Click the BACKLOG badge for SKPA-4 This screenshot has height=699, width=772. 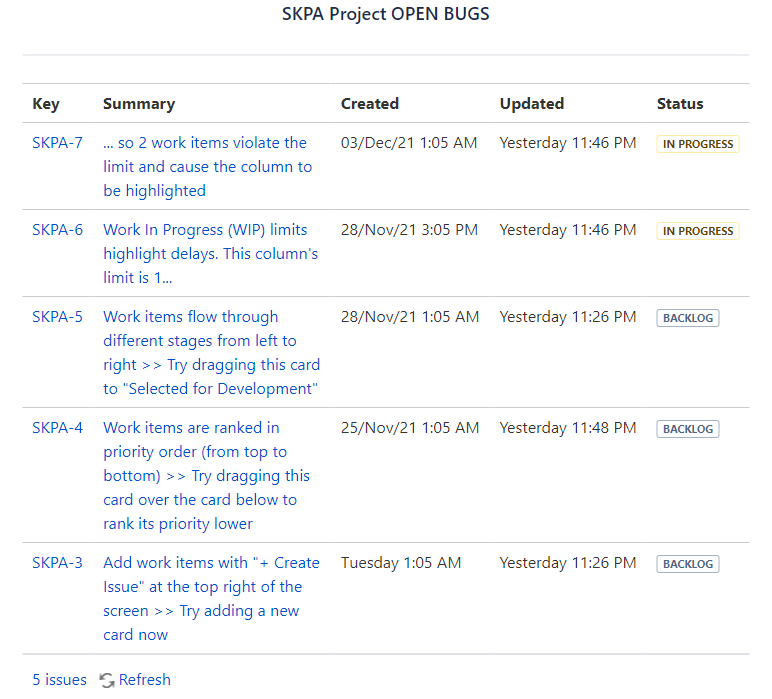[x=688, y=429]
